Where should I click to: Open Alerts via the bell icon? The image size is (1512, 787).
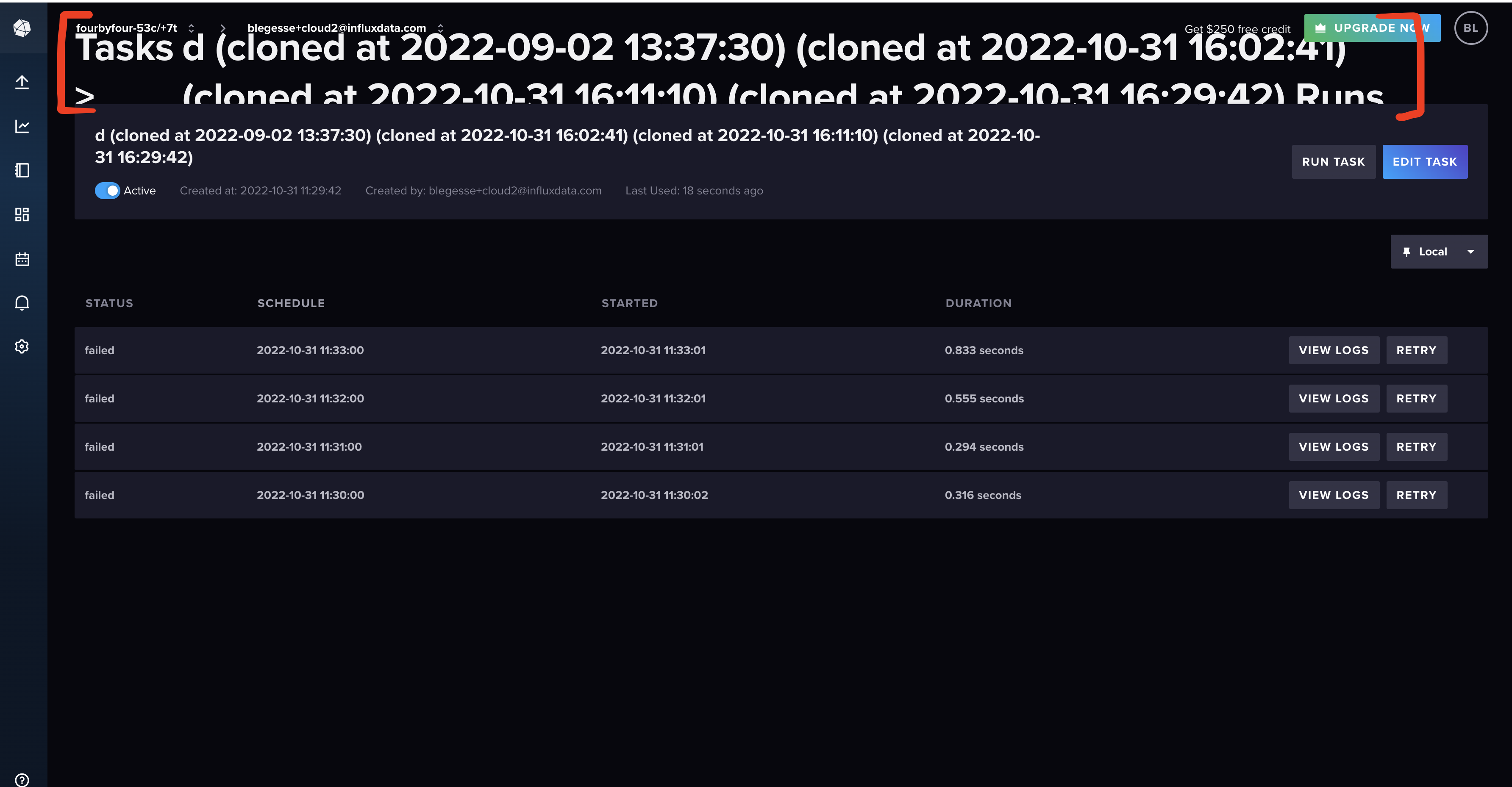click(x=22, y=302)
